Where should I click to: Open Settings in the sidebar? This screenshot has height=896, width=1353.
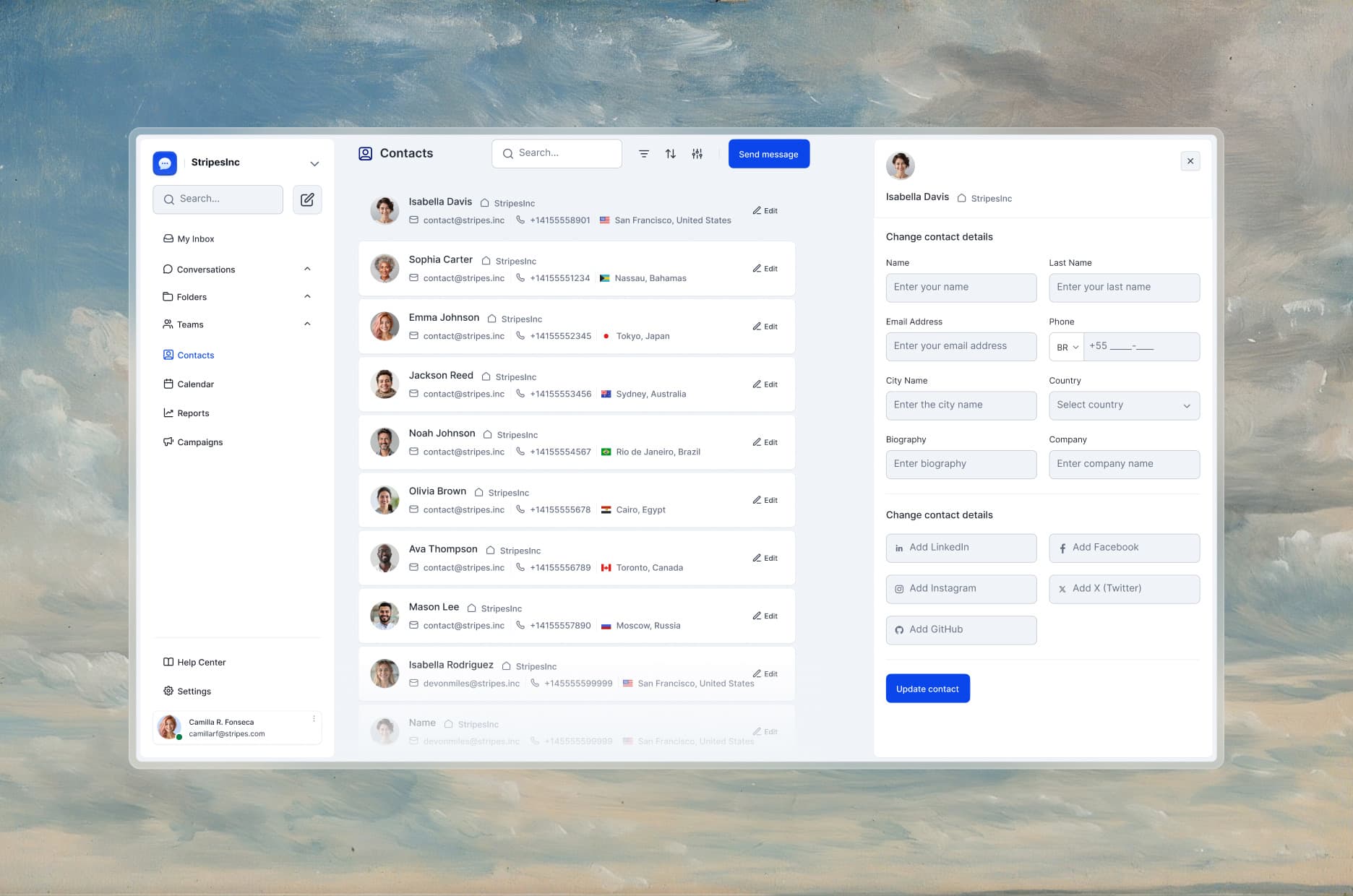(187, 691)
